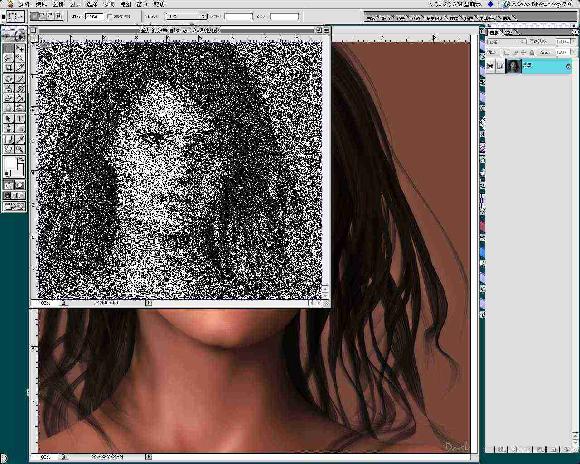Open status bar arrow of background portrait window
580x464 pixels.
tap(148, 457)
